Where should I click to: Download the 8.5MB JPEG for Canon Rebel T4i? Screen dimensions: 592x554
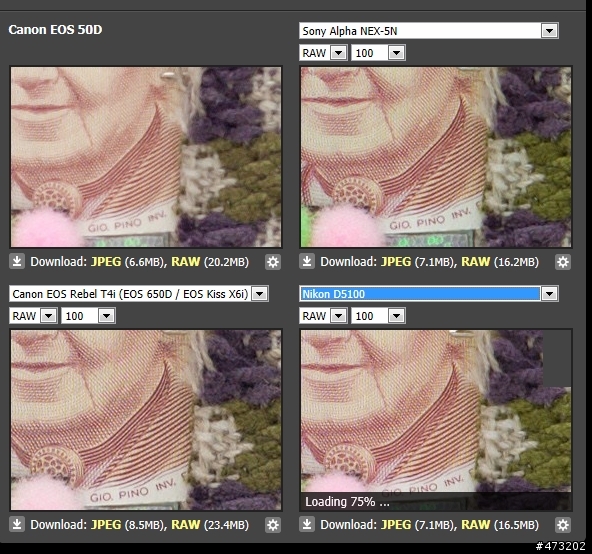(x=106, y=525)
